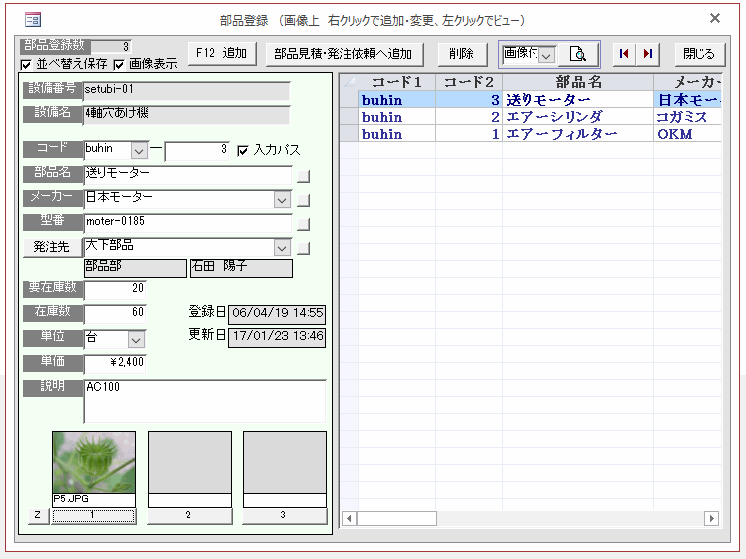Open the 単位 dropdown
The image size is (746, 559).
pos(136,340)
